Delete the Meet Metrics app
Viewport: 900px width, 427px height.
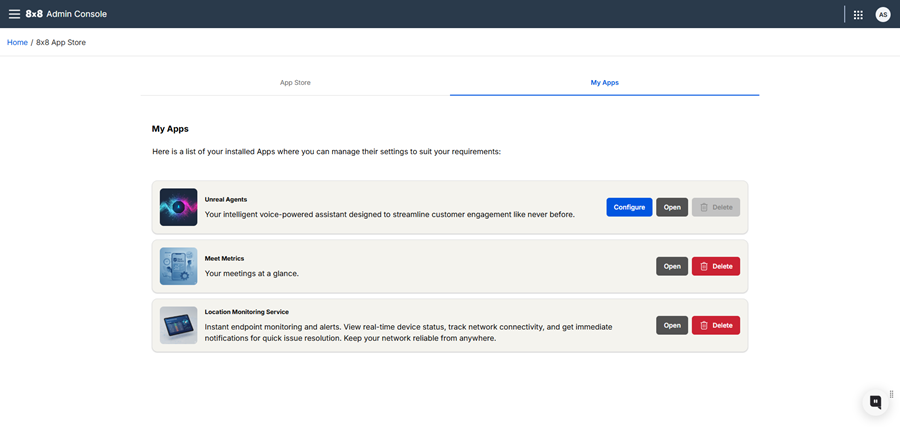[x=716, y=266]
